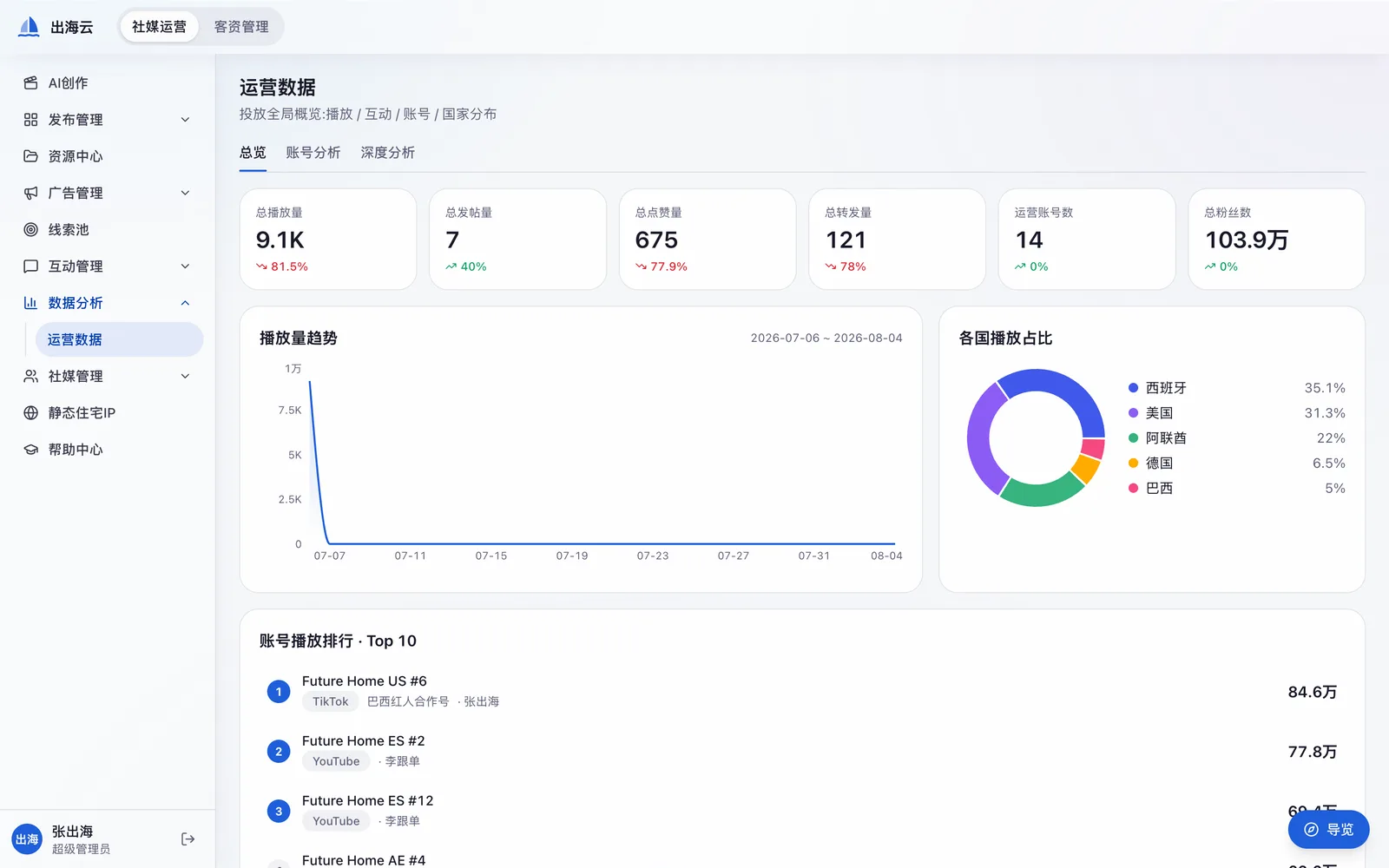The height and width of the screenshot is (868, 1389).
Task: Click the rank 3 badge for Future Home ES #12
Action: pos(279,812)
